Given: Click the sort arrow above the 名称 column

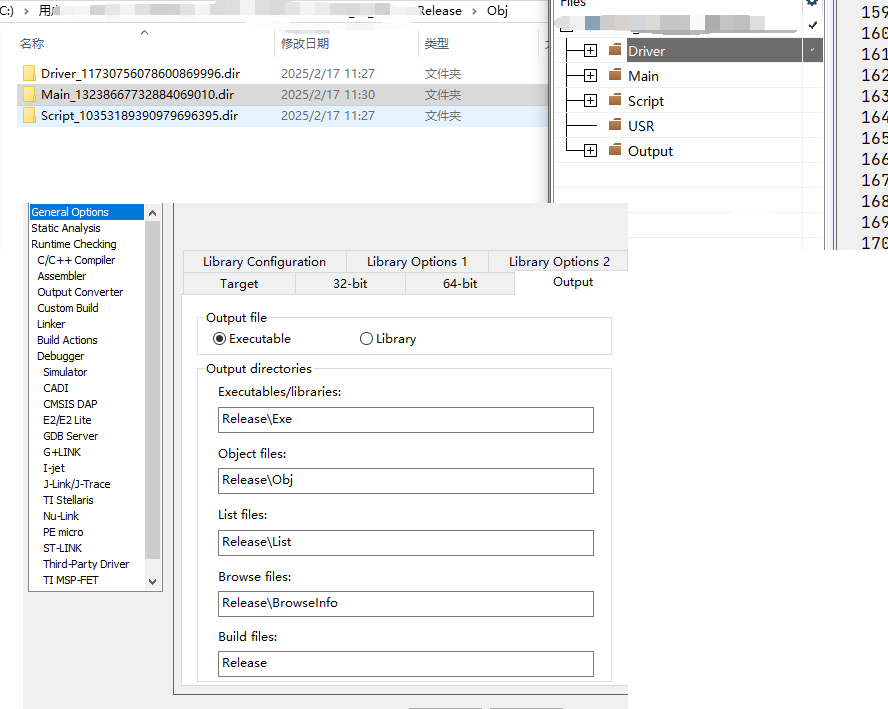Looking at the screenshot, I should click(x=144, y=32).
